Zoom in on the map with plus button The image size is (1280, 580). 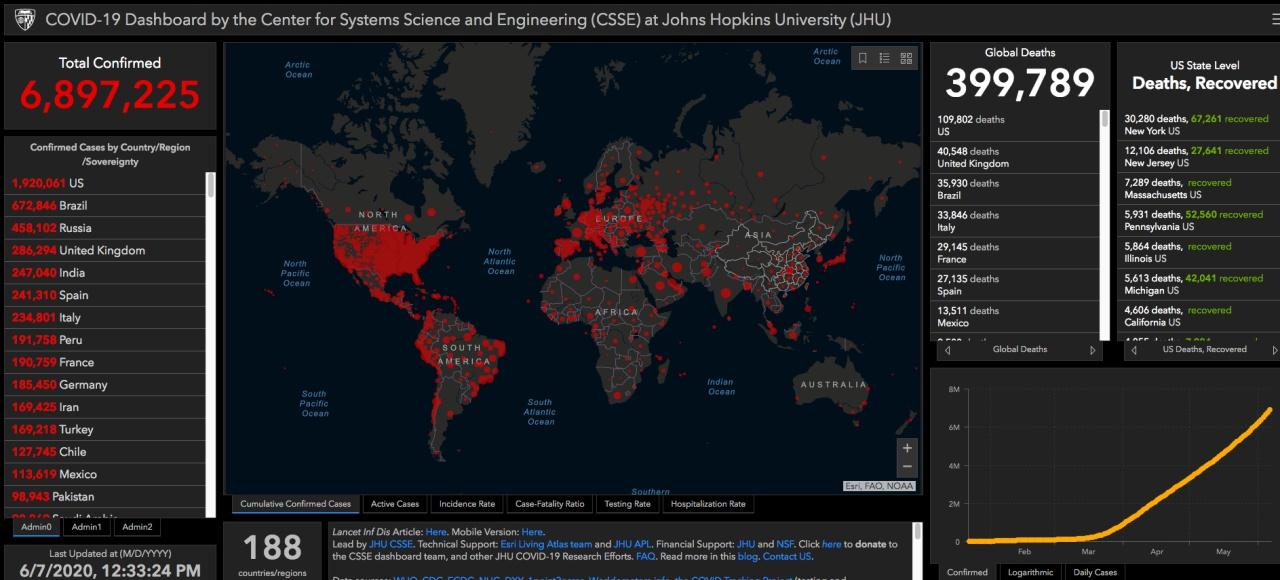coord(907,448)
